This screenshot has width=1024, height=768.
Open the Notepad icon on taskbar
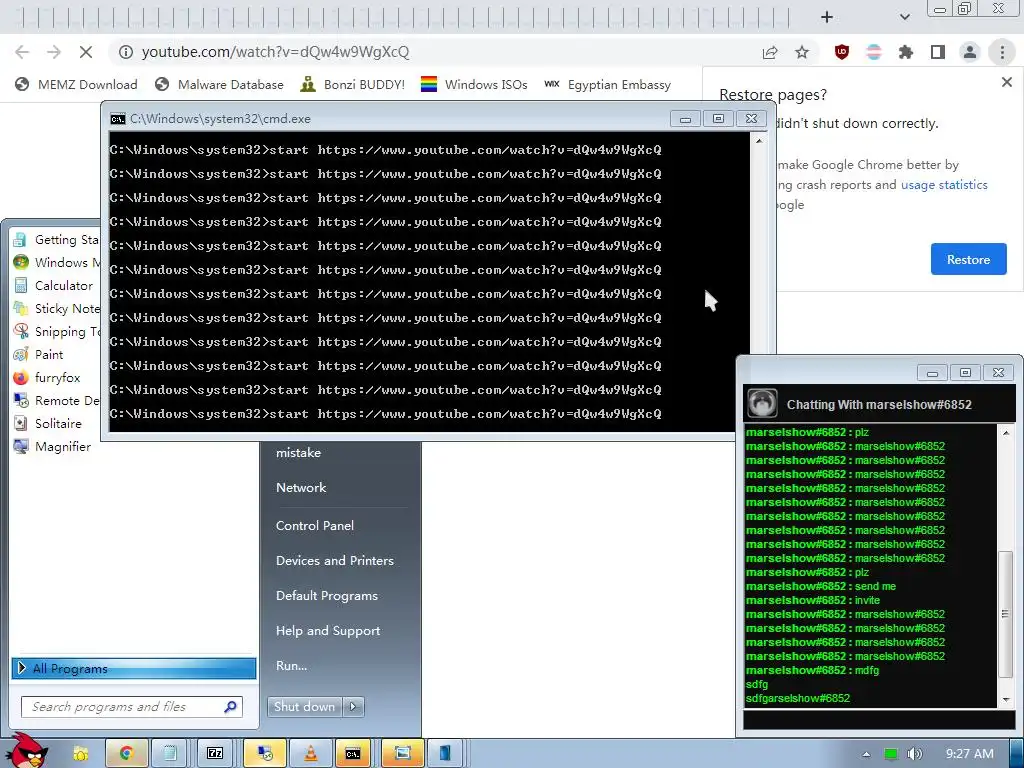(170, 754)
